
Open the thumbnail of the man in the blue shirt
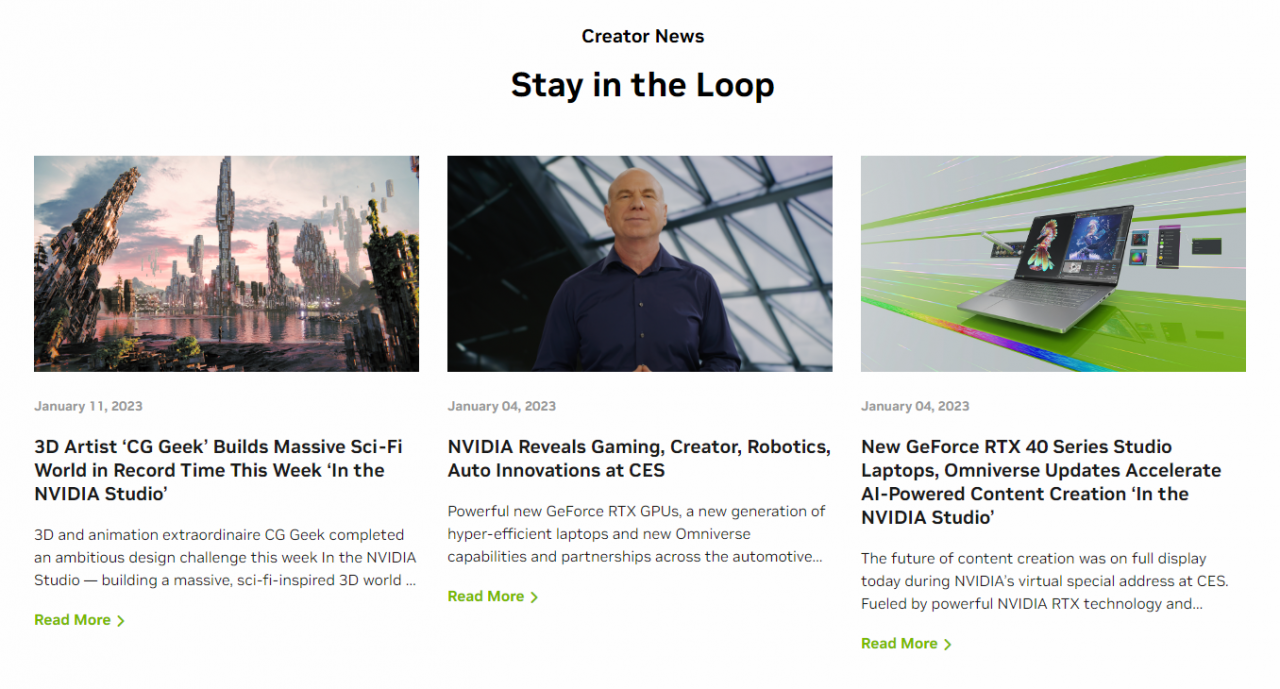[639, 263]
